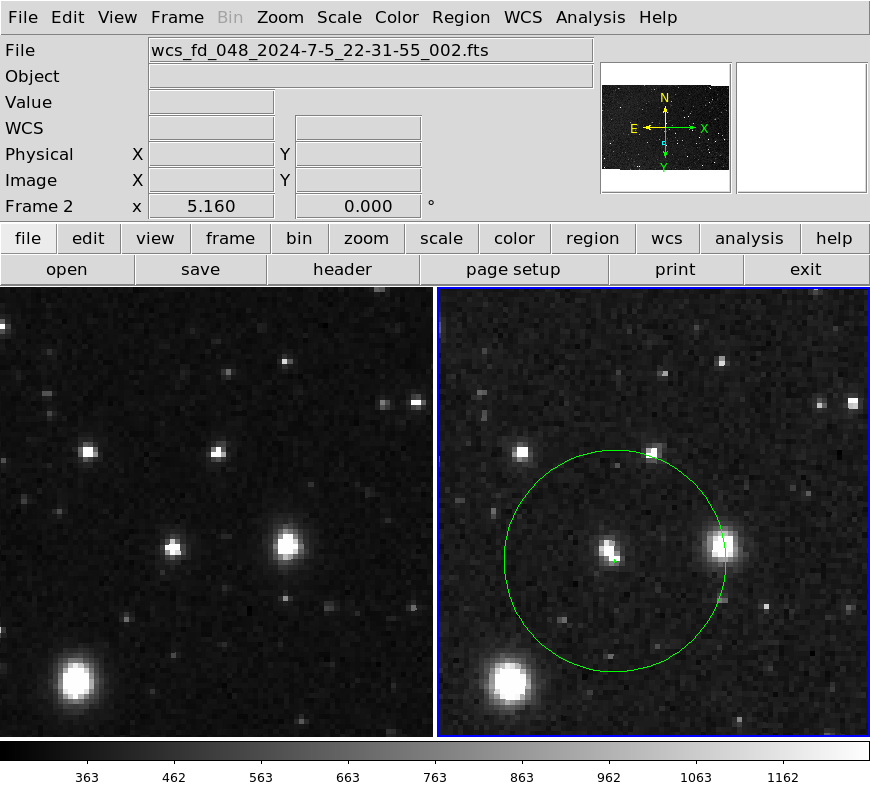
Task: Select the 'zoom' buttonbar tab
Action: (366, 239)
